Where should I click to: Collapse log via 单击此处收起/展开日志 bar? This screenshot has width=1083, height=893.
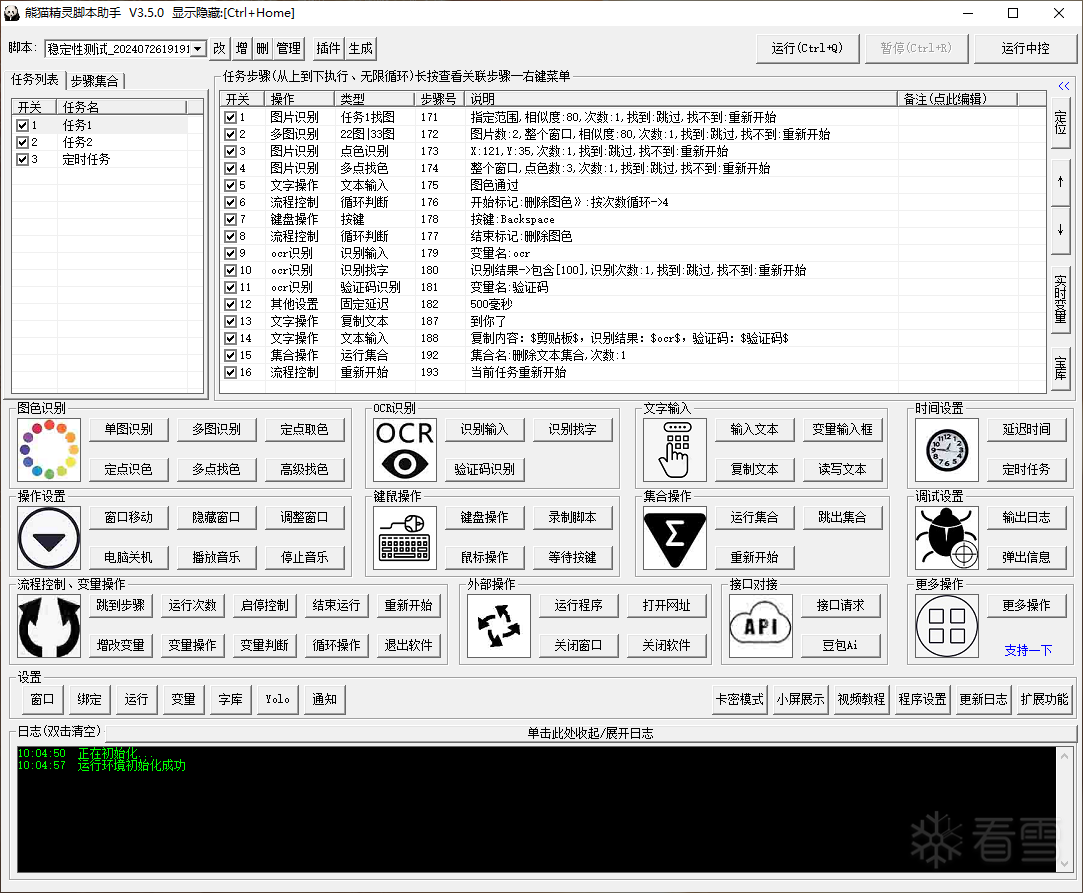click(x=591, y=733)
